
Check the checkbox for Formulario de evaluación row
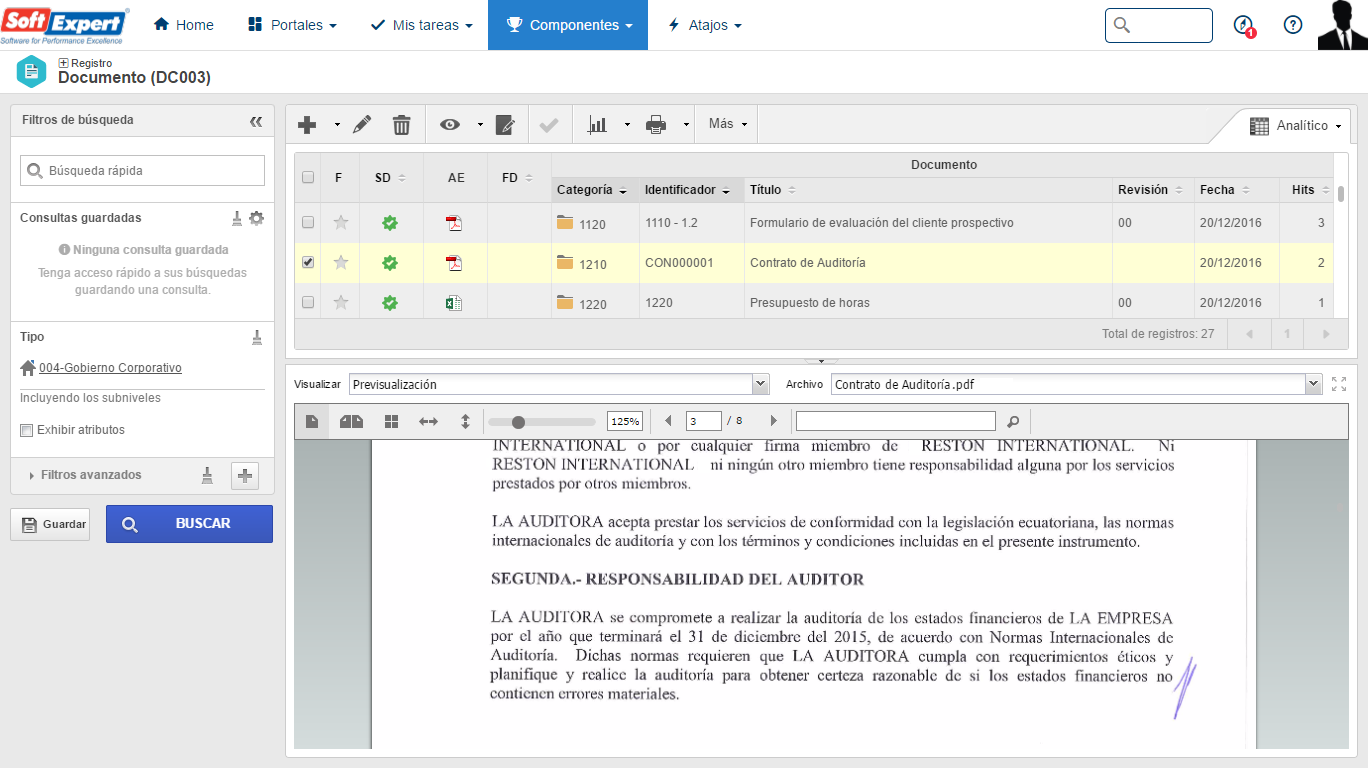coord(308,222)
